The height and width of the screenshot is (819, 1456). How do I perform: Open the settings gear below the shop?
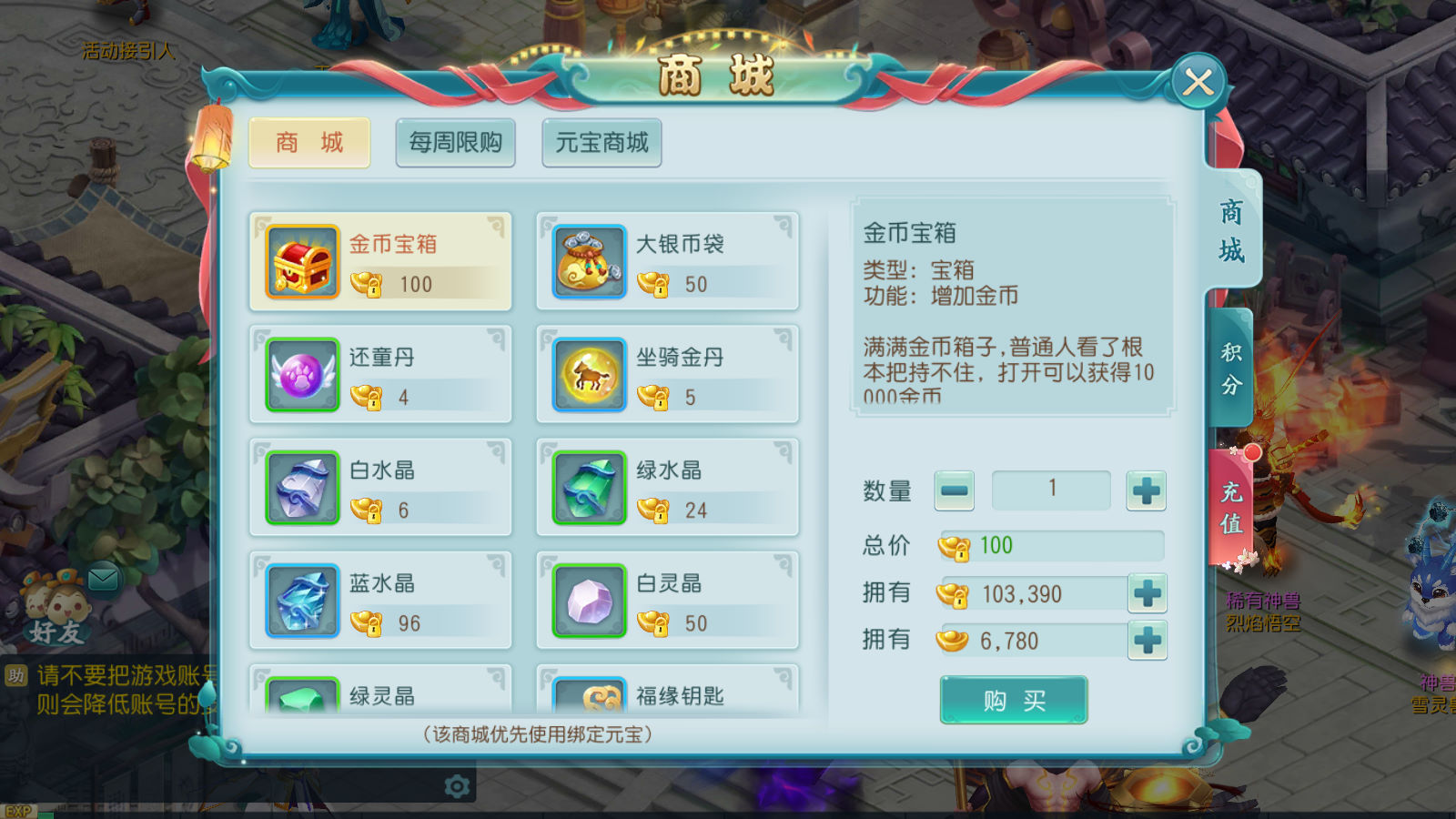(457, 786)
